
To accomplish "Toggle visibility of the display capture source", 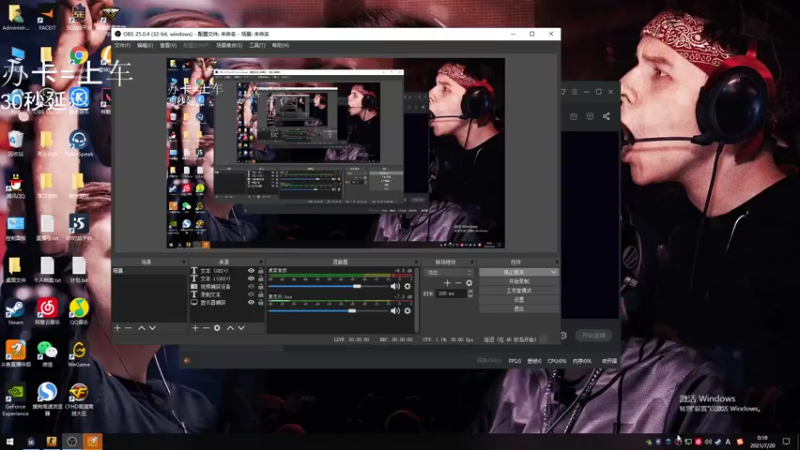I will (251, 303).
